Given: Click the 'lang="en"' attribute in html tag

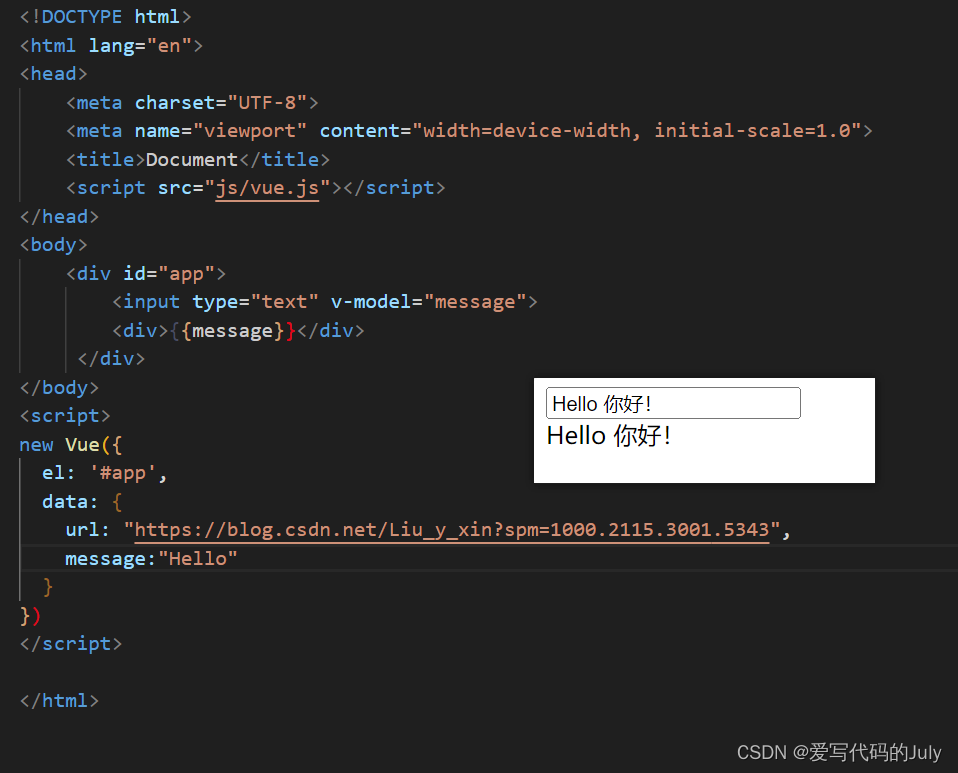Looking at the screenshot, I should (140, 46).
